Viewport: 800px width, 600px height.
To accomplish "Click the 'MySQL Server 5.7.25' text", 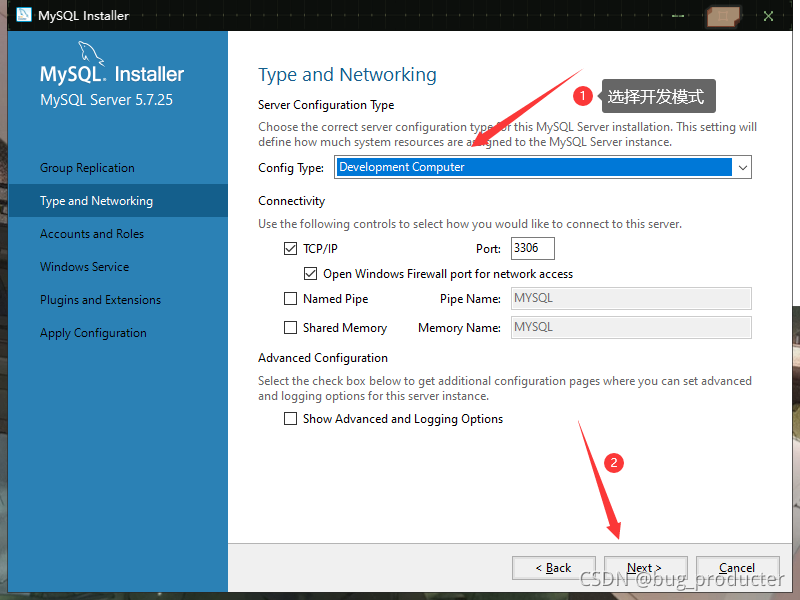I will tap(106, 99).
